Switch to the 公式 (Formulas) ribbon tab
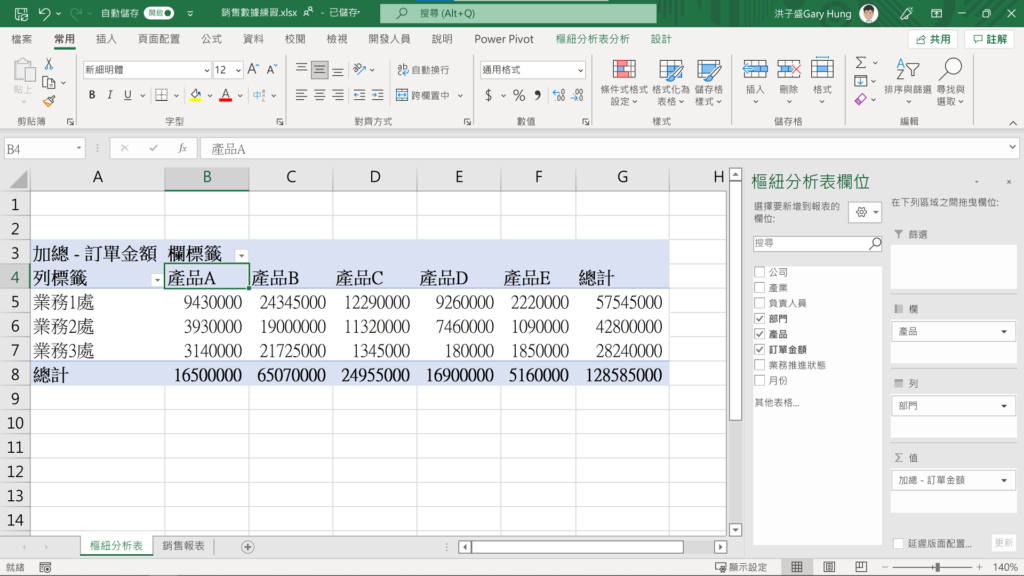The width and height of the screenshot is (1024, 576). click(x=211, y=39)
